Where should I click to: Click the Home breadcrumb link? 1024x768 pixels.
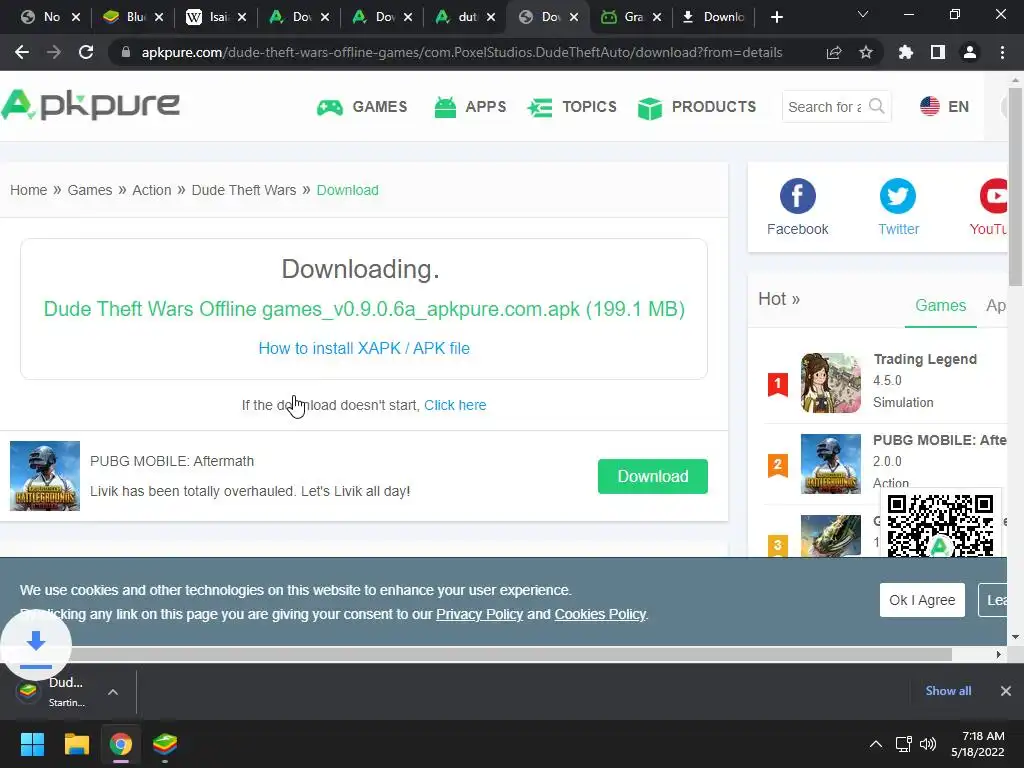[x=28, y=190]
